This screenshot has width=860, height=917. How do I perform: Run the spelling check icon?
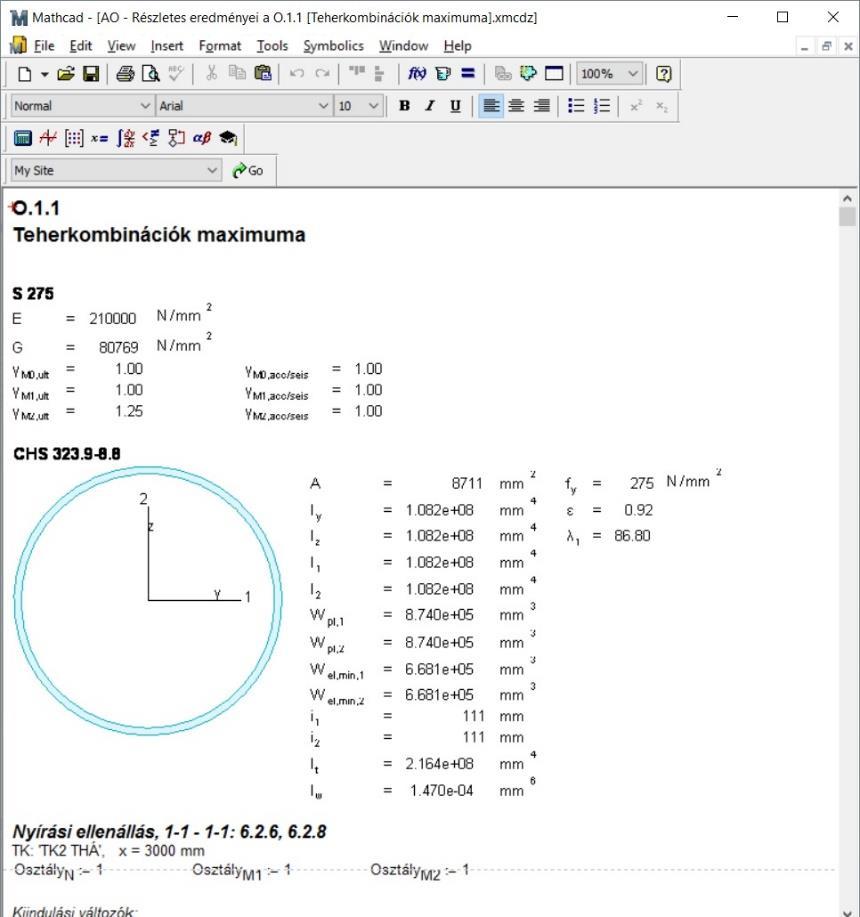tap(176, 74)
